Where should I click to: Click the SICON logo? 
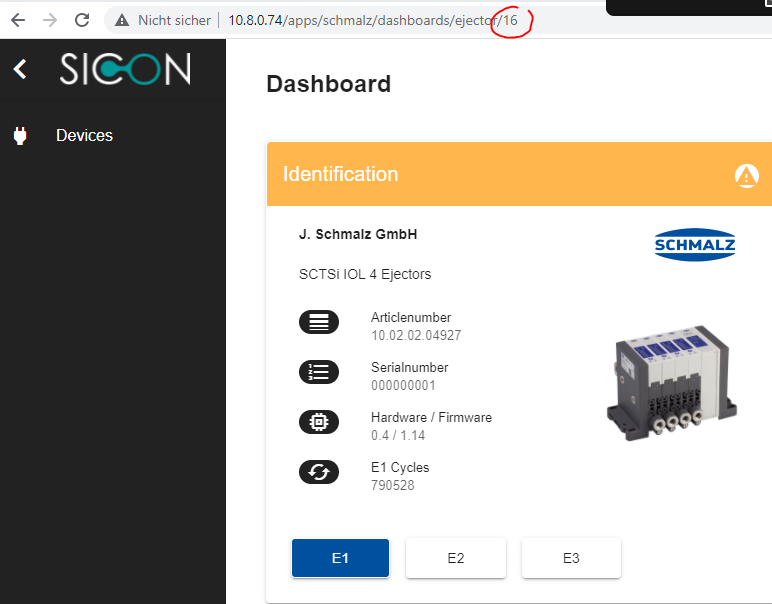coord(124,69)
